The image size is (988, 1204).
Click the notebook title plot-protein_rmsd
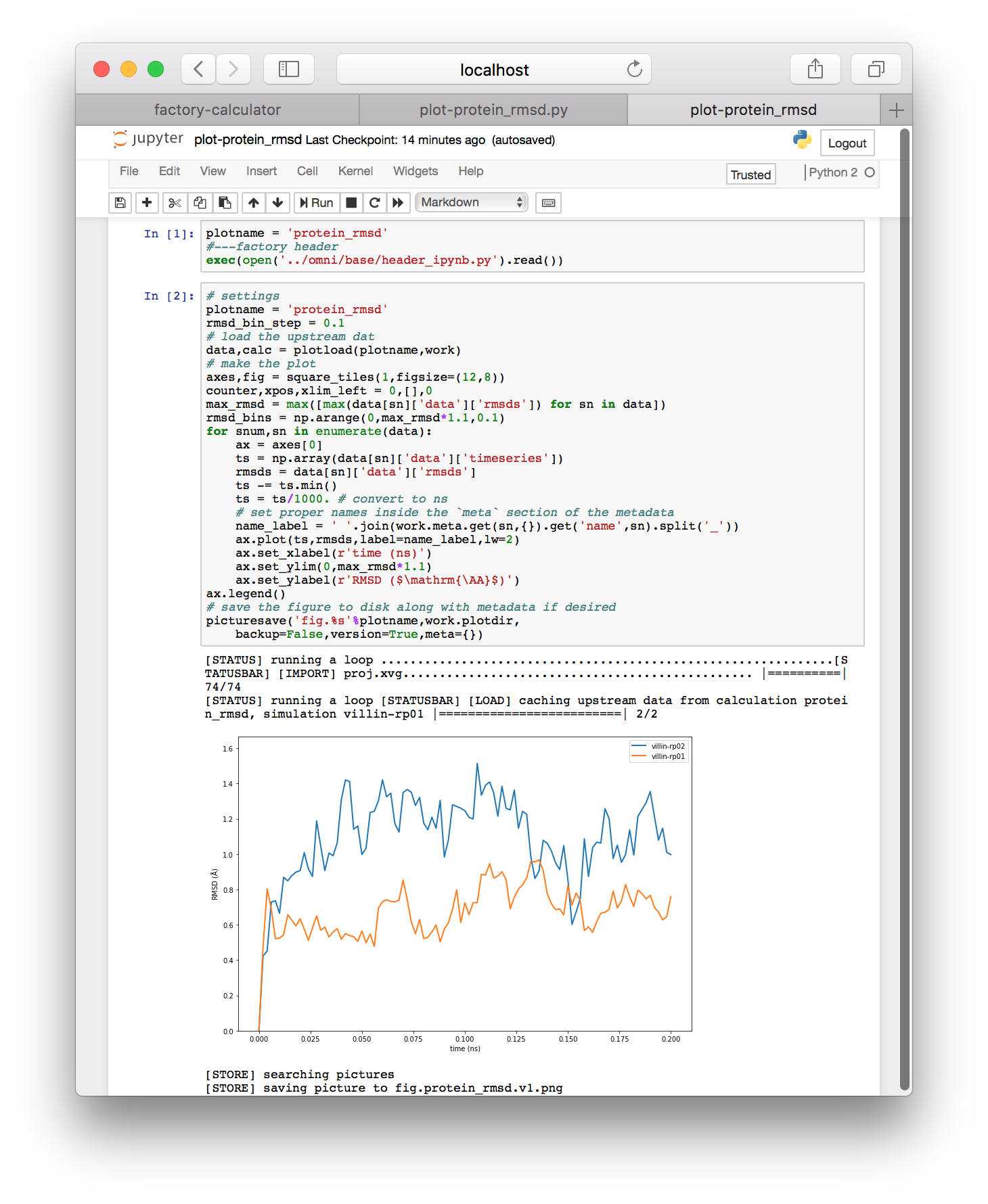coord(248,139)
